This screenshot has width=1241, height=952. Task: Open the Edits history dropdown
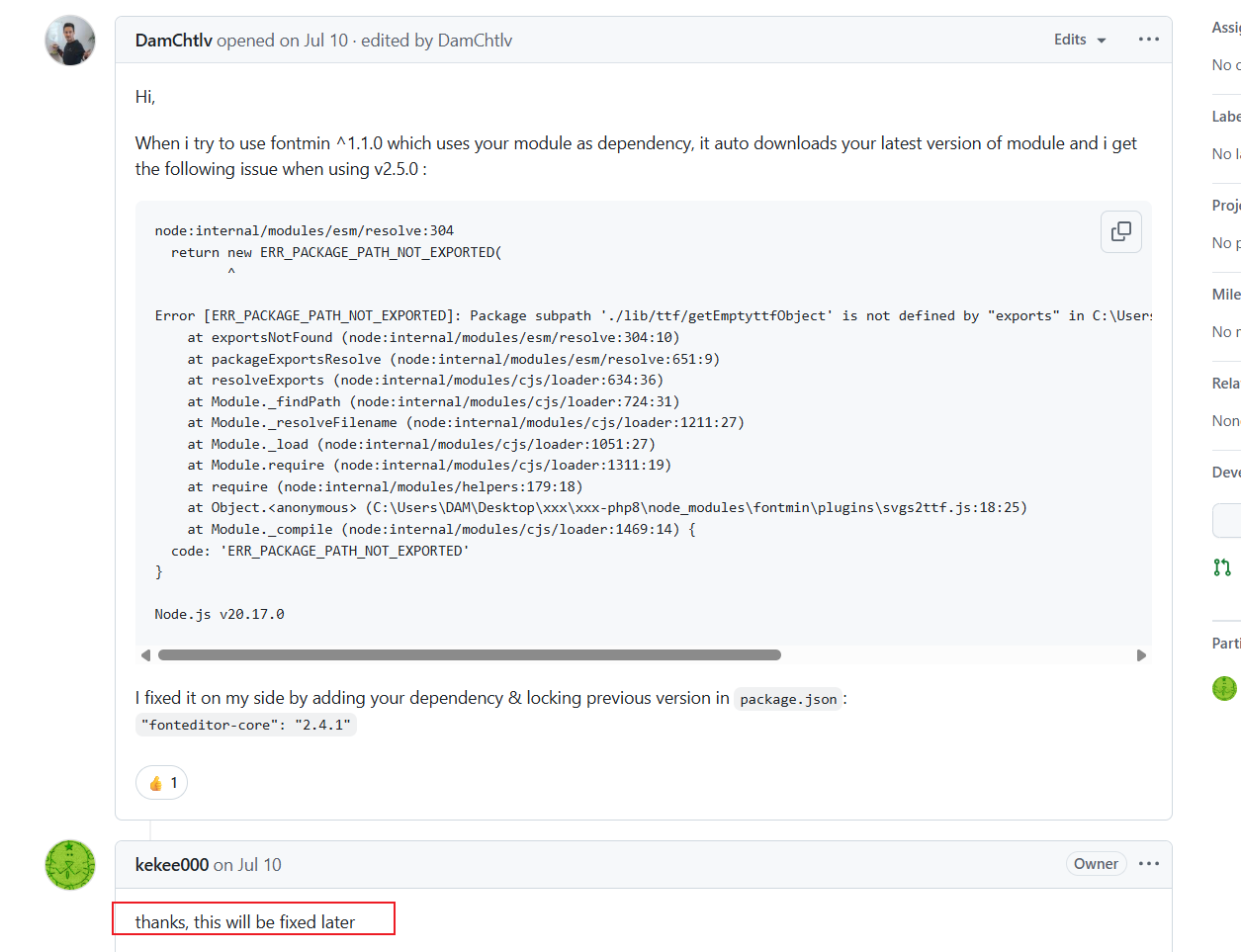coord(1080,40)
